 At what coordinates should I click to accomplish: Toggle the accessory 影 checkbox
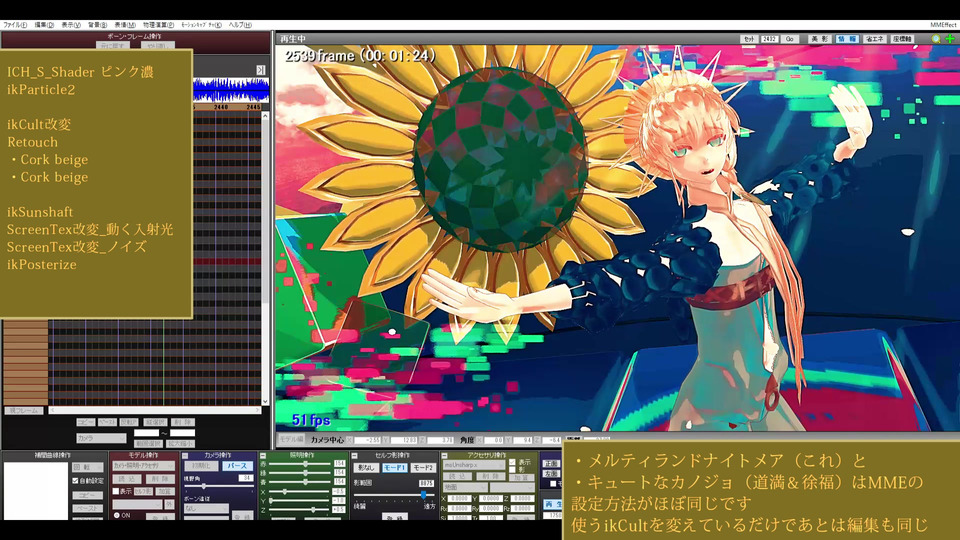pos(512,470)
